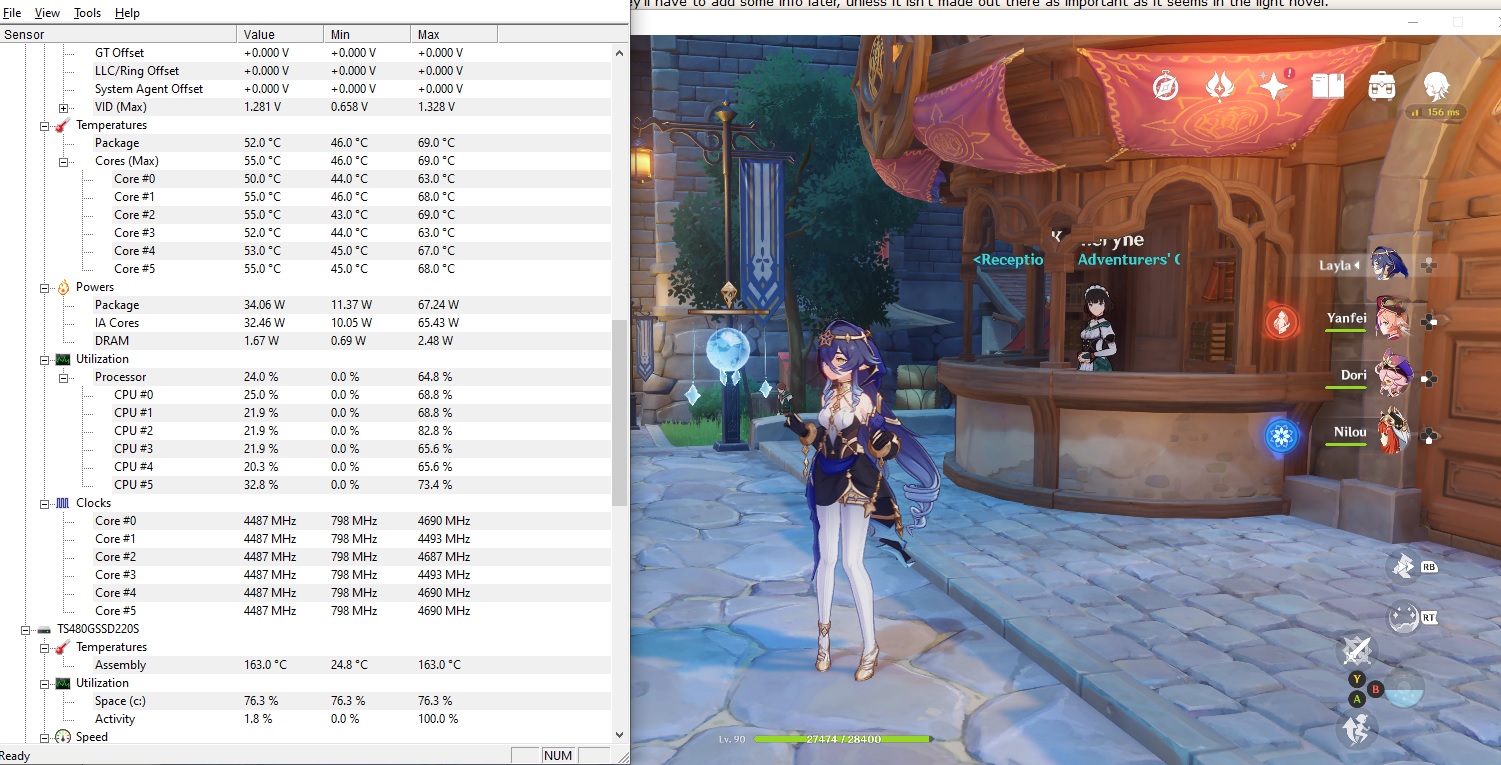Viewport: 1501px width, 765px height.
Task: Tap the sword normal attack icon
Action: [x=1358, y=652]
